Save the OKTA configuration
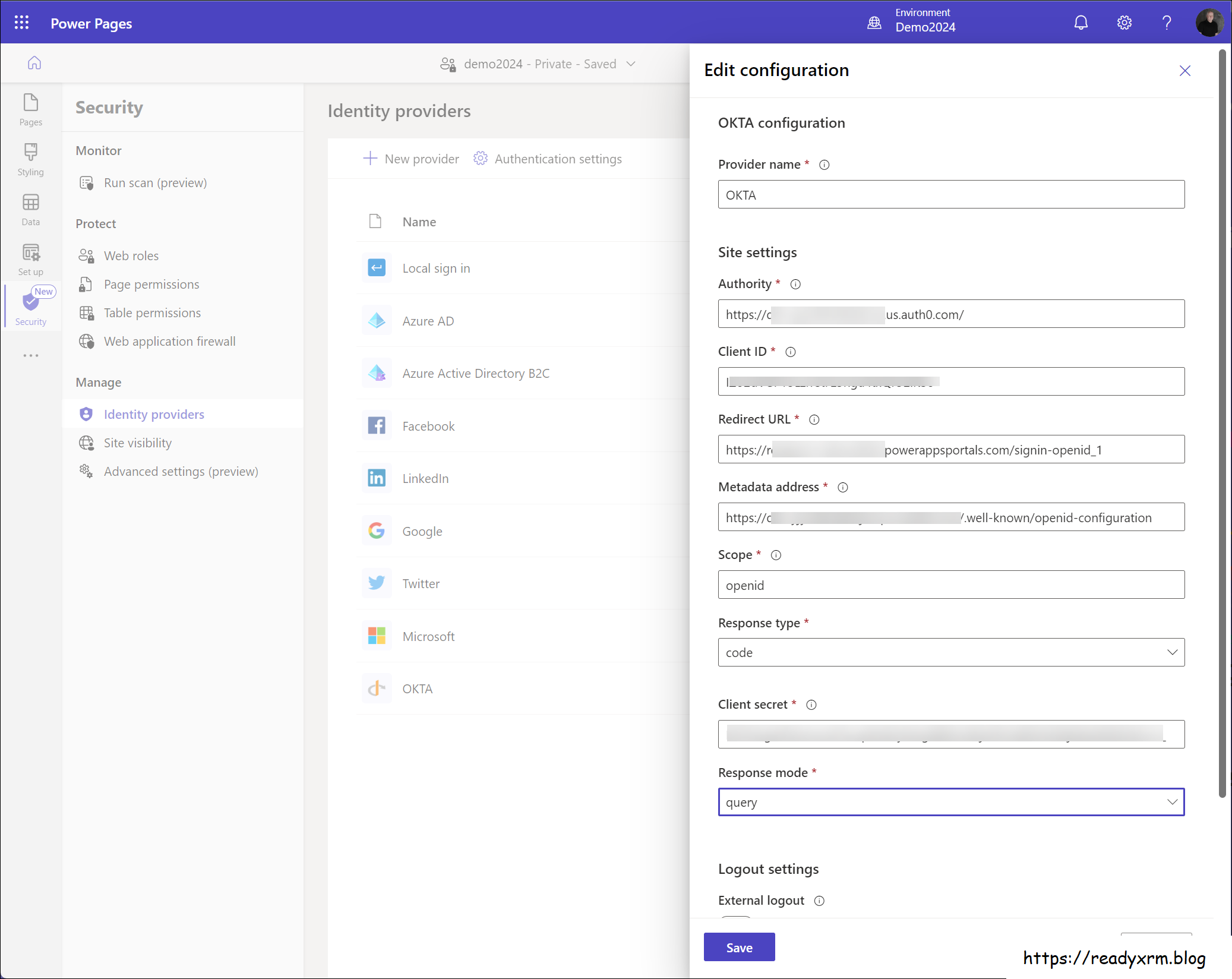 pyautogui.click(x=739, y=947)
